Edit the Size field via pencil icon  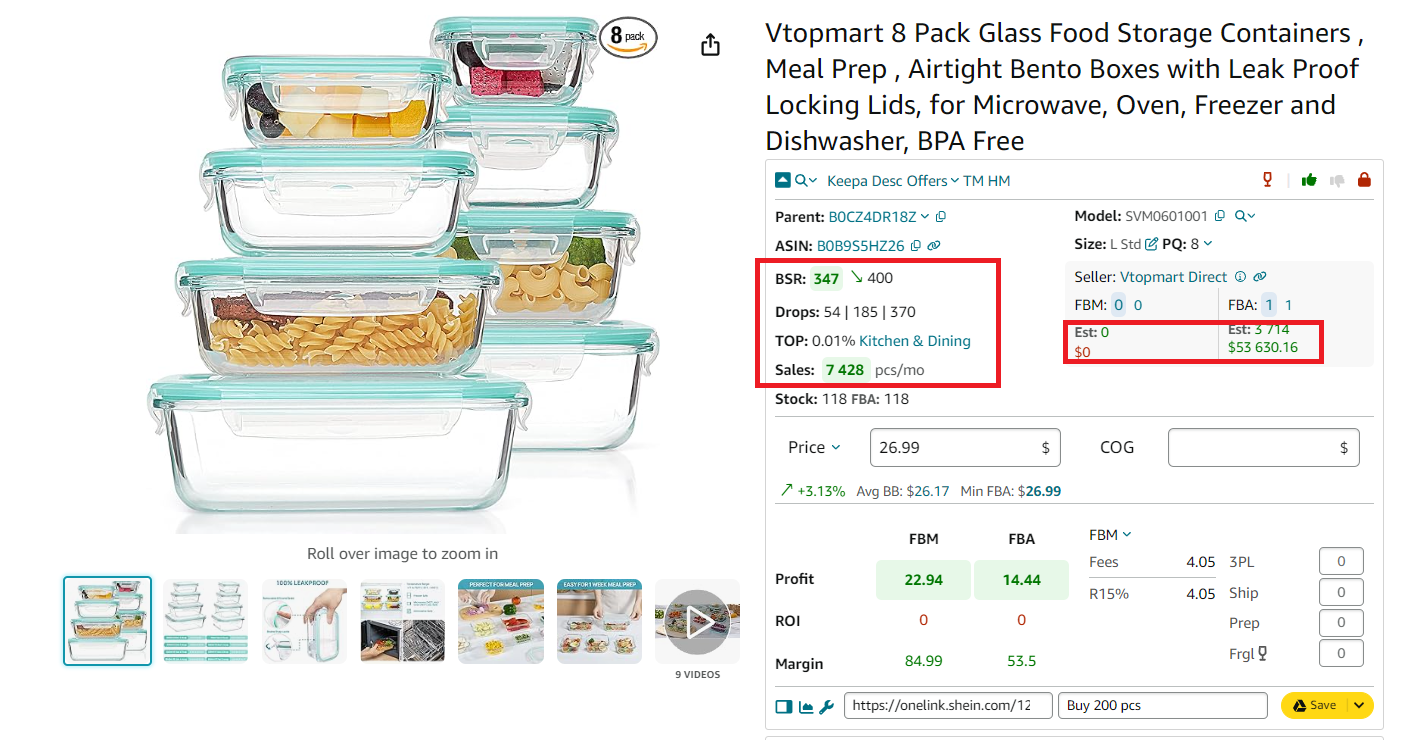point(1150,243)
